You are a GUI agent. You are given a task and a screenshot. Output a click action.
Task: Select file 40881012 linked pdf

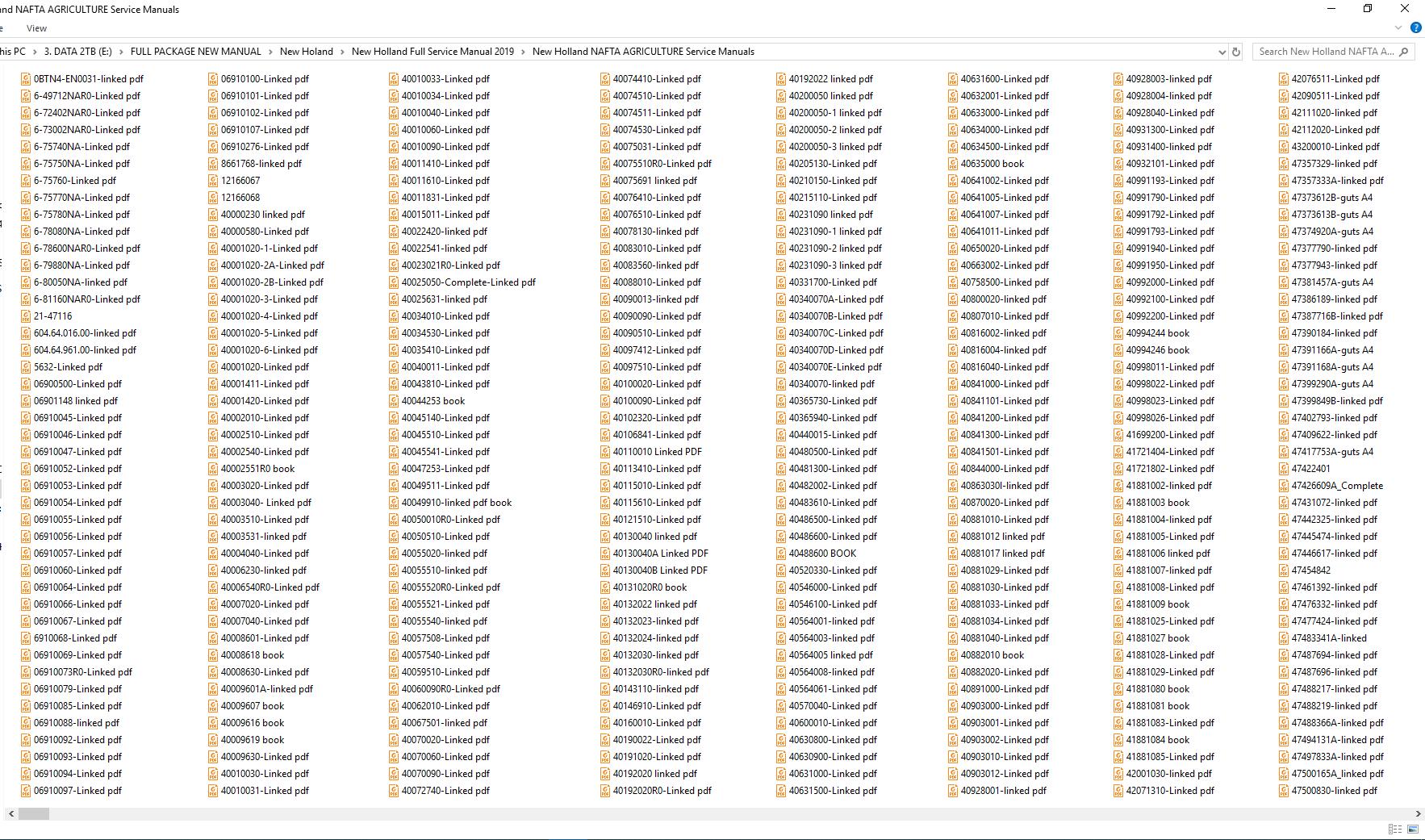coord(997,537)
